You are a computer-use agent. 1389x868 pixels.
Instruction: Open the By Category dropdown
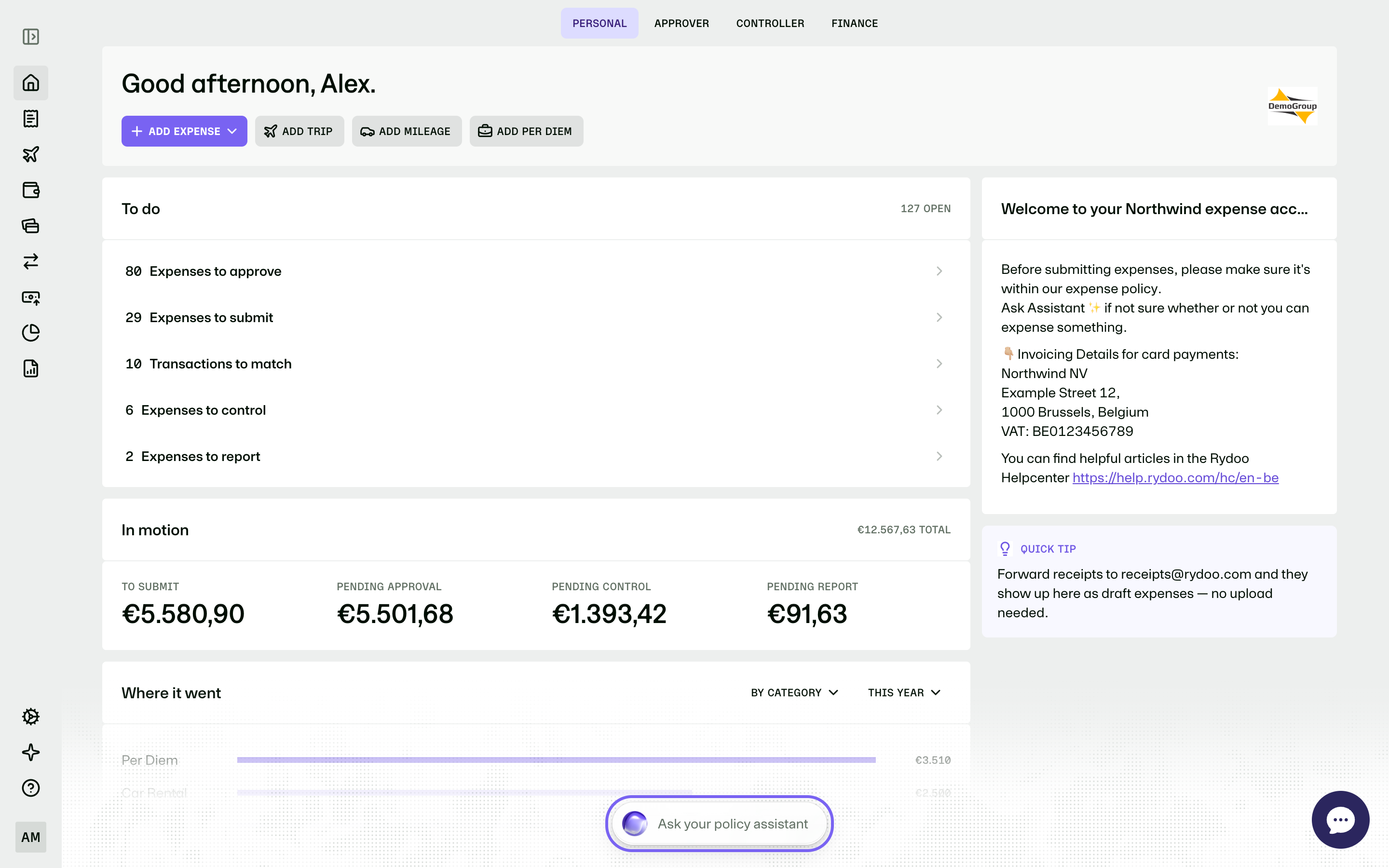[x=794, y=693]
